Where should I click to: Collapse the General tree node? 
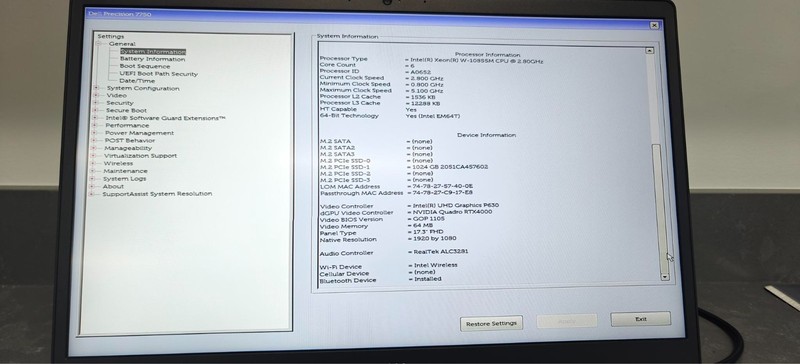pos(98,44)
